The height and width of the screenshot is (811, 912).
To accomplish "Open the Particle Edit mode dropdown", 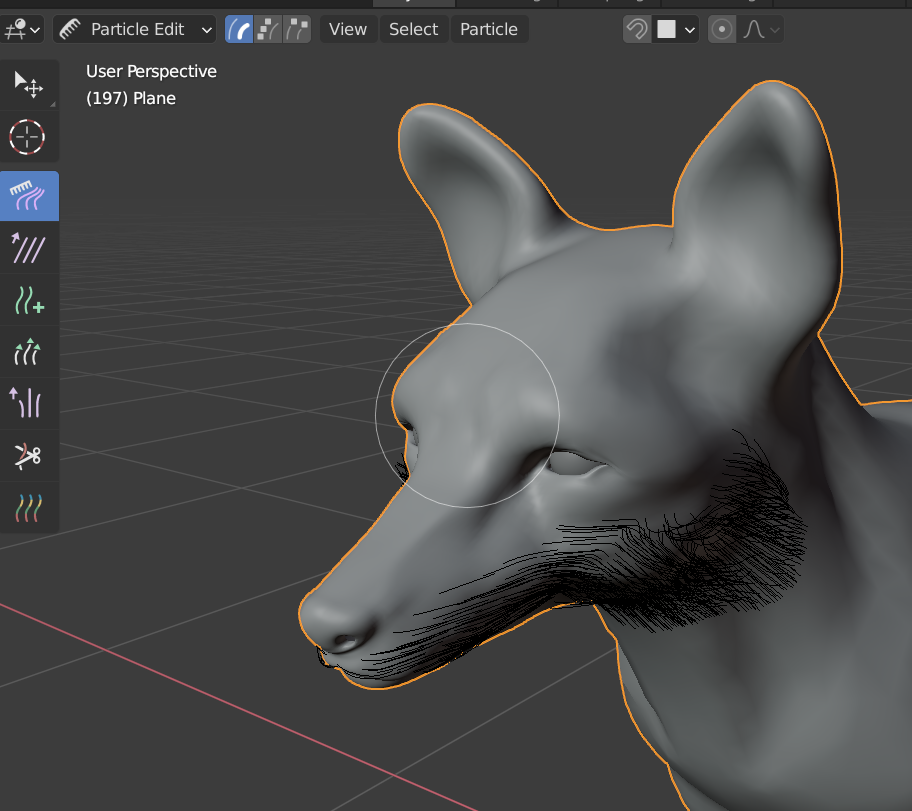I will pos(134,29).
